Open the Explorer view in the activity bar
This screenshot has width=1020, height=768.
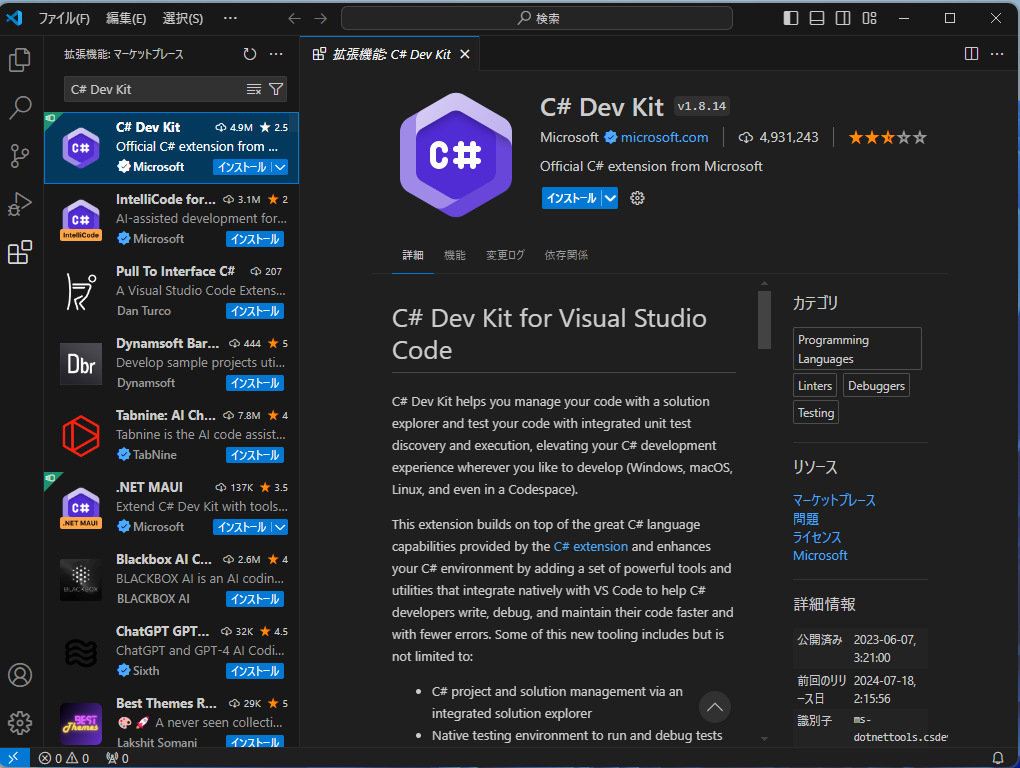20,60
